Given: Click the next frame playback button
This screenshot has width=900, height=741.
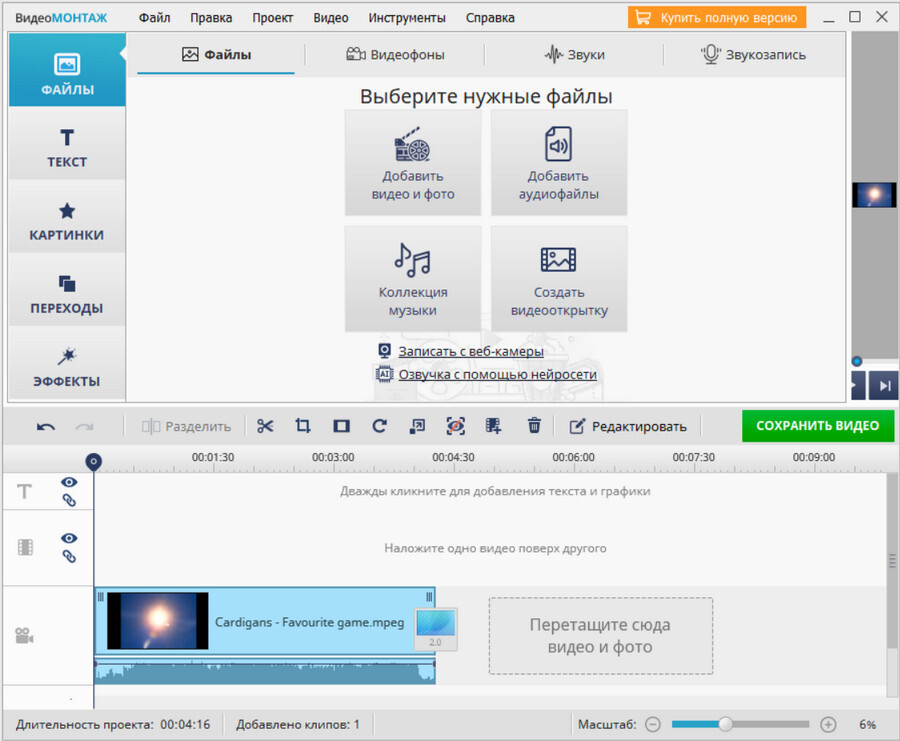Looking at the screenshot, I should (x=885, y=386).
